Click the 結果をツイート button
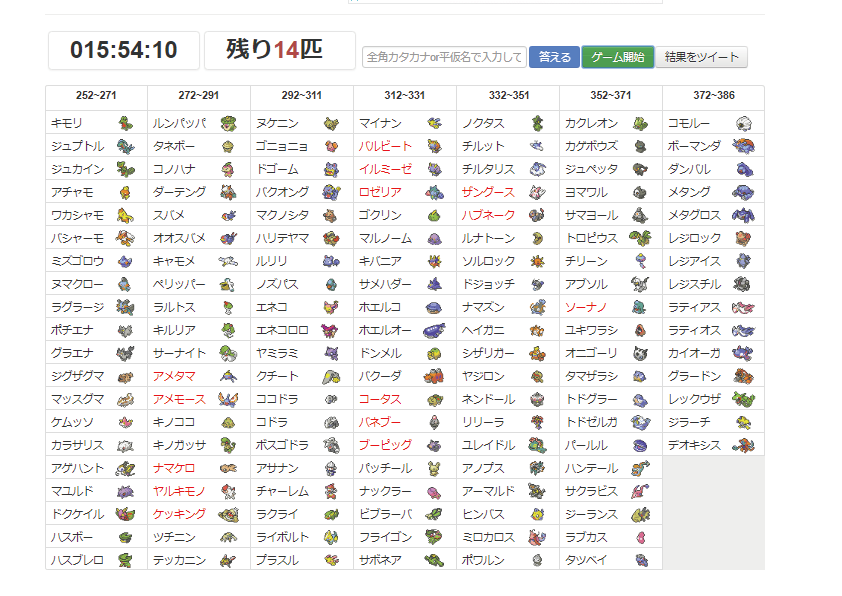The image size is (842, 596). pos(701,57)
